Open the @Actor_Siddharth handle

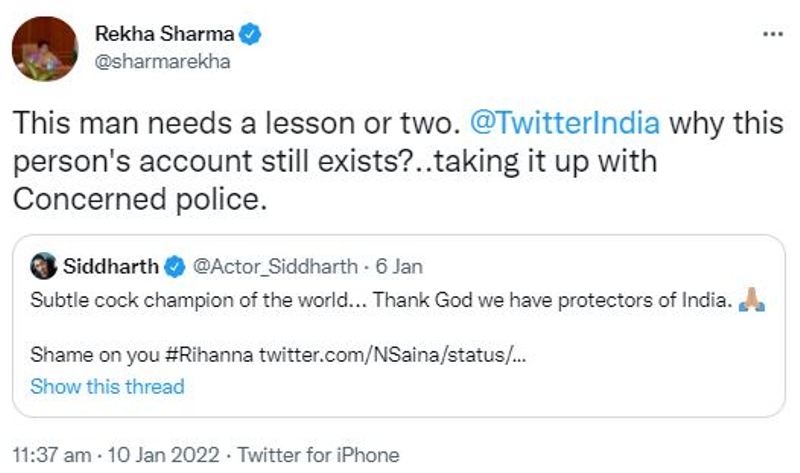click(x=275, y=267)
